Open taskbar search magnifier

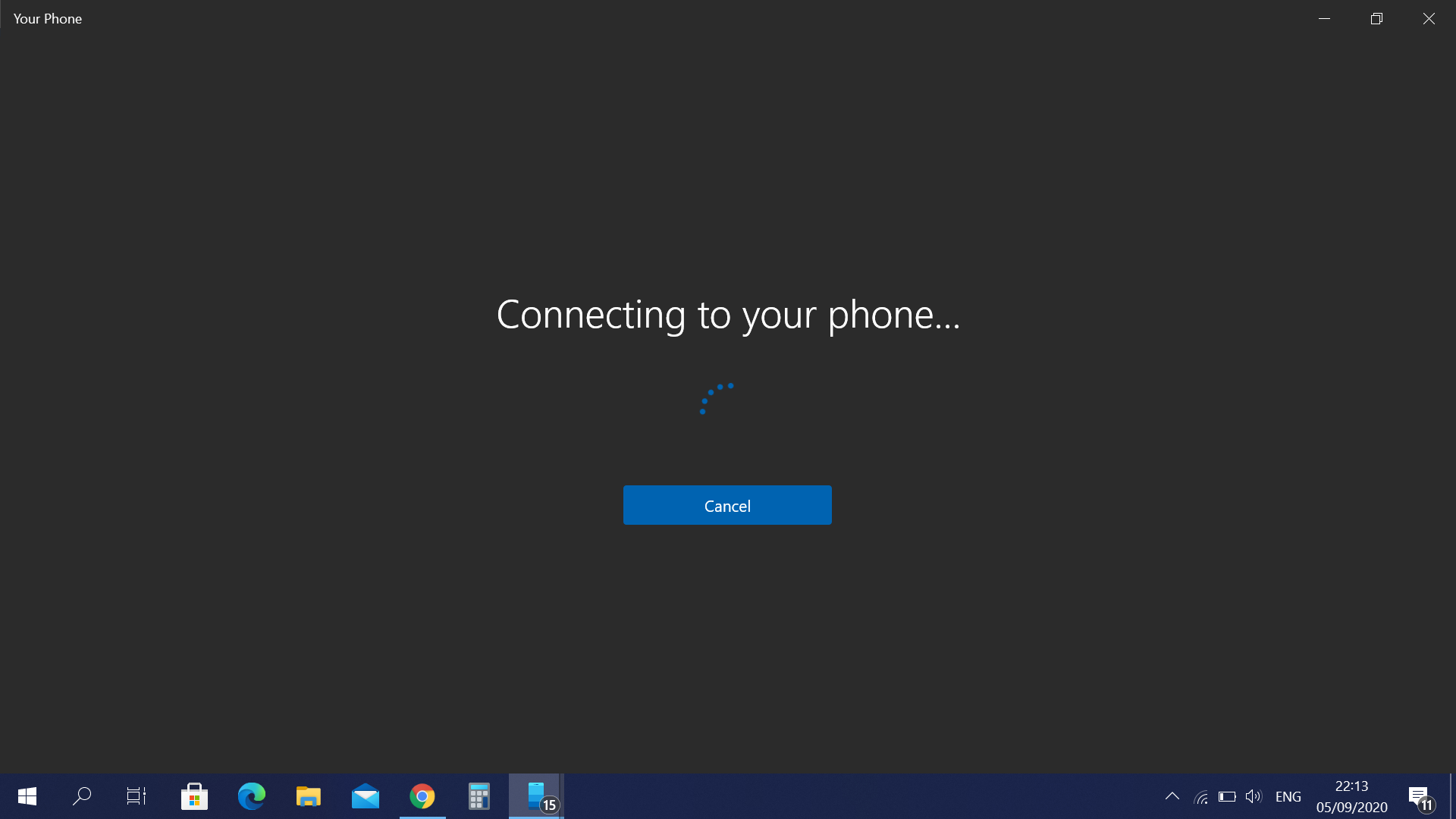click(x=82, y=796)
